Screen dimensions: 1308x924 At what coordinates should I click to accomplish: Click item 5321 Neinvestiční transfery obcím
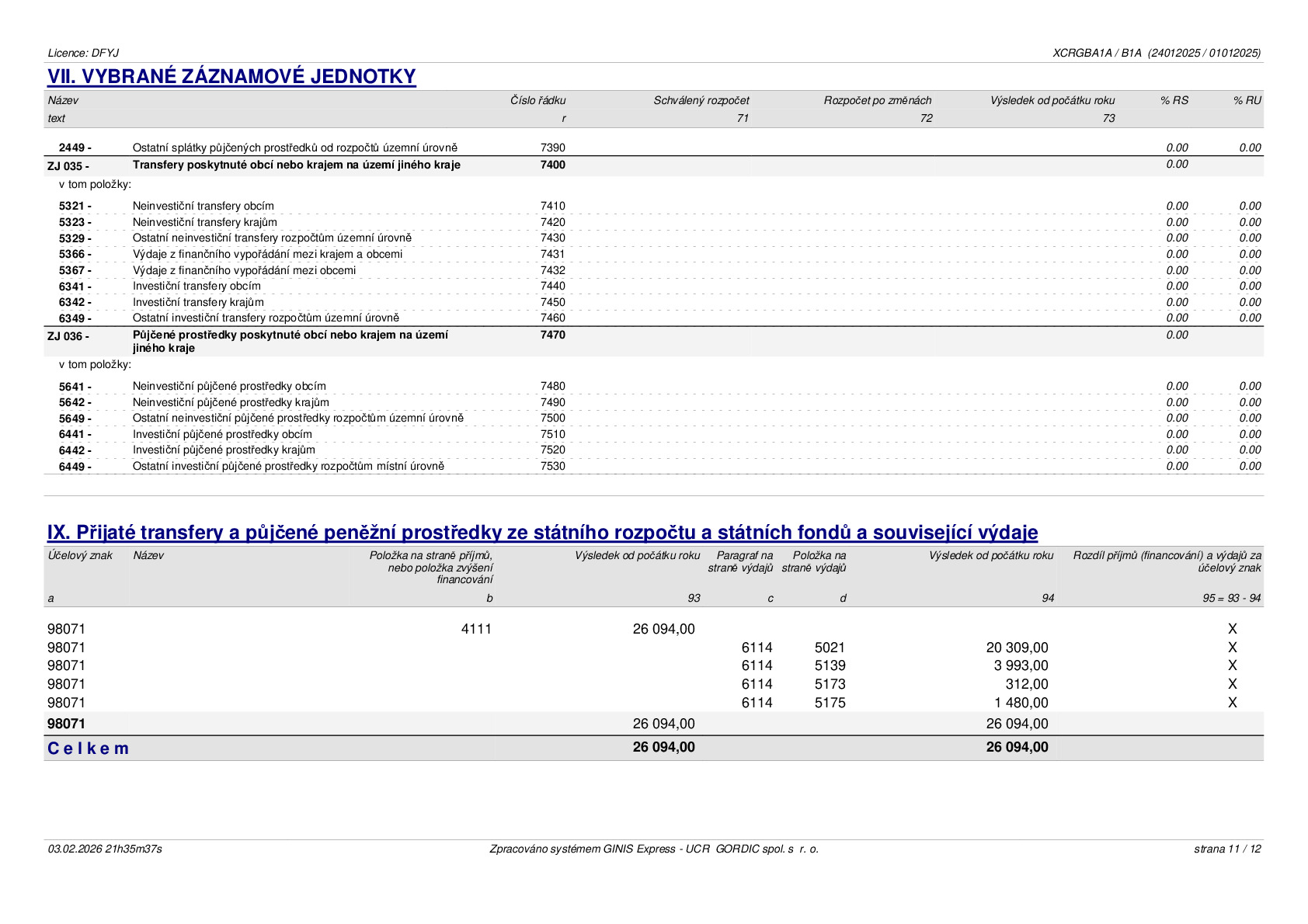point(203,206)
